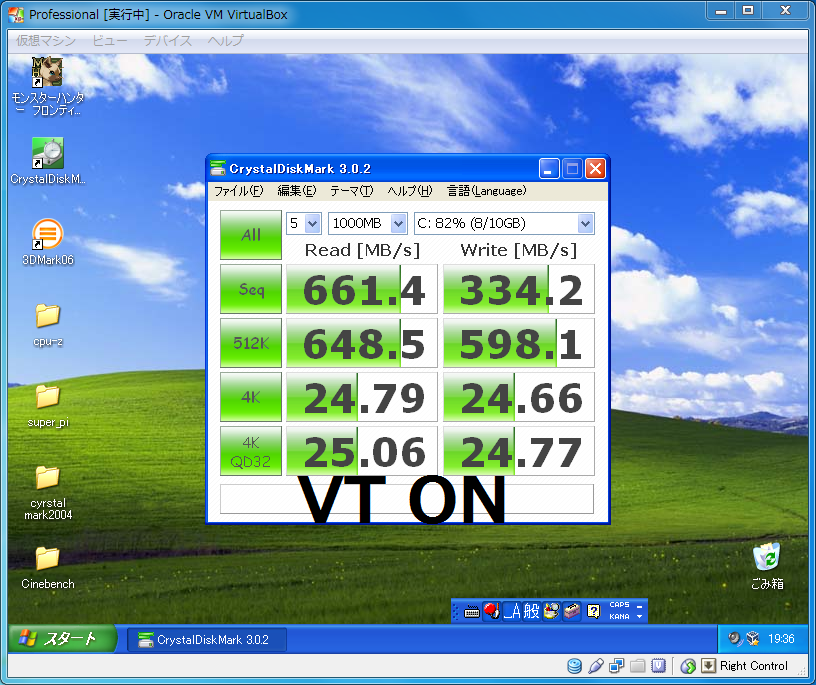The height and width of the screenshot is (685, 816).
Task: Start the 4K QD32 benchmark test
Action: click(x=251, y=451)
